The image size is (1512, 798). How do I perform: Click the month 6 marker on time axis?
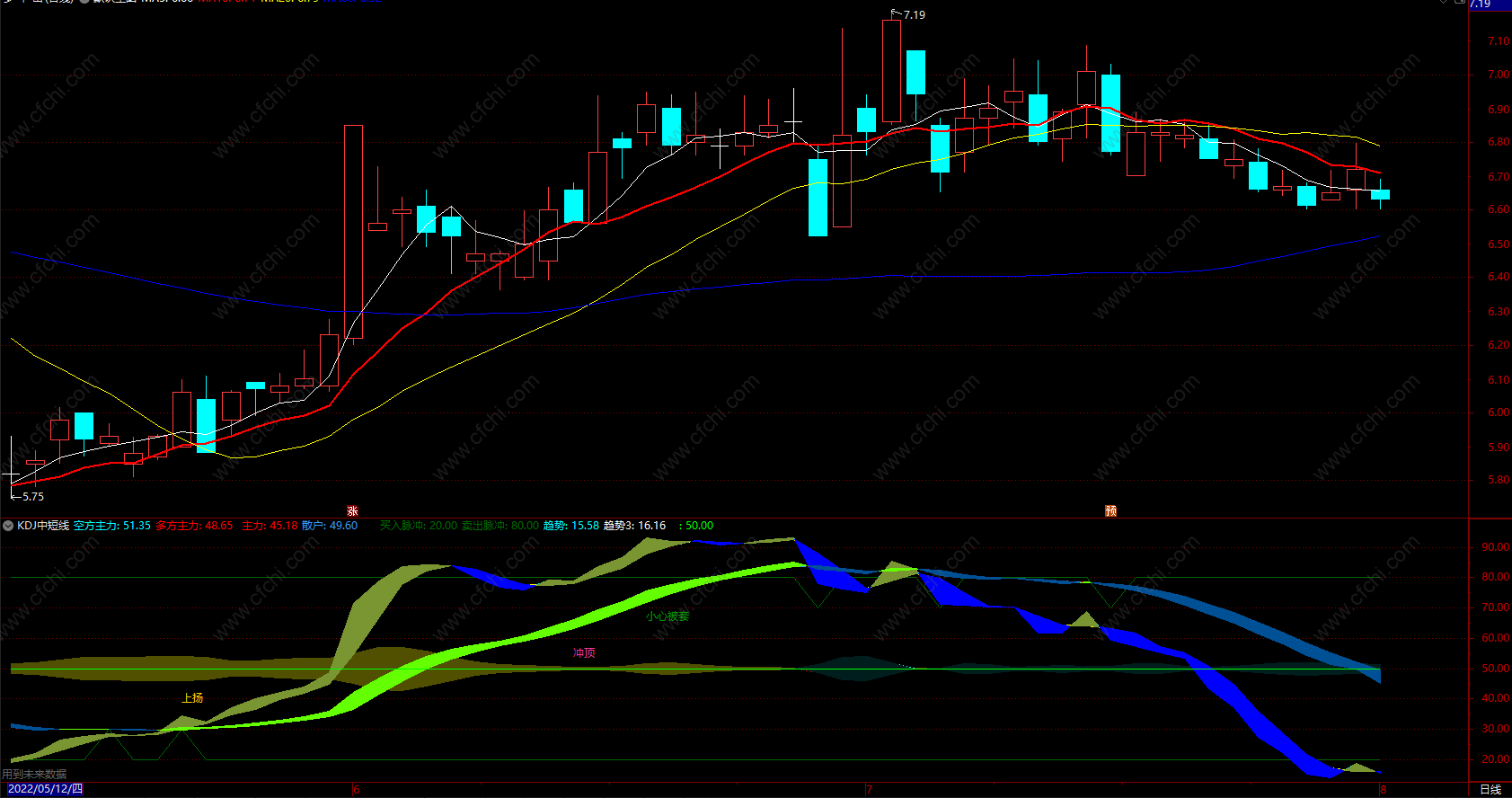tap(356, 790)
